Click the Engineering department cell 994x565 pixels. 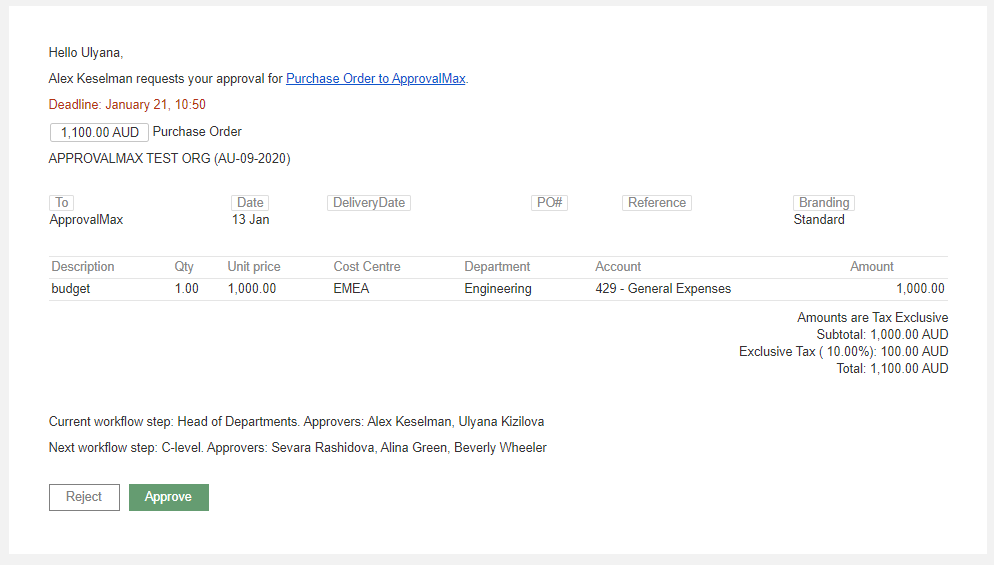(498, 289)
